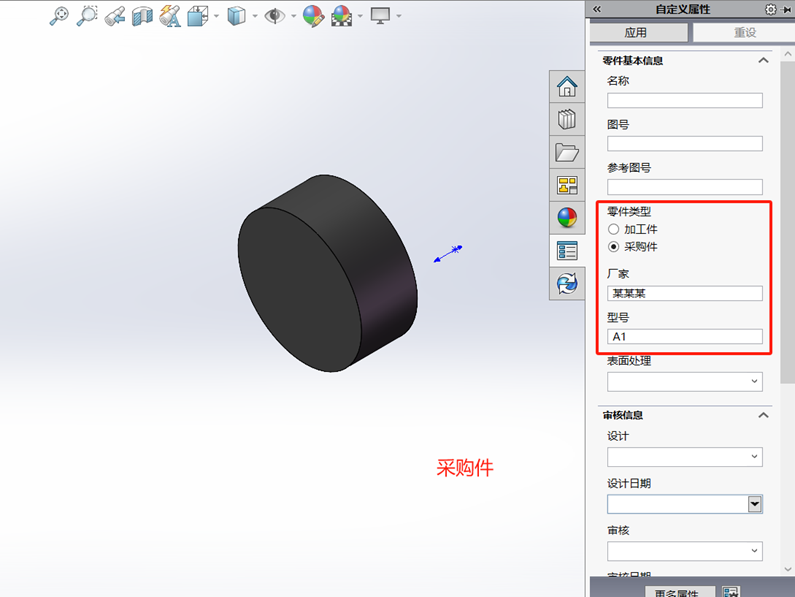Switch to the Custom Properties tab
The image size is (795, 597).
[567, 251]
